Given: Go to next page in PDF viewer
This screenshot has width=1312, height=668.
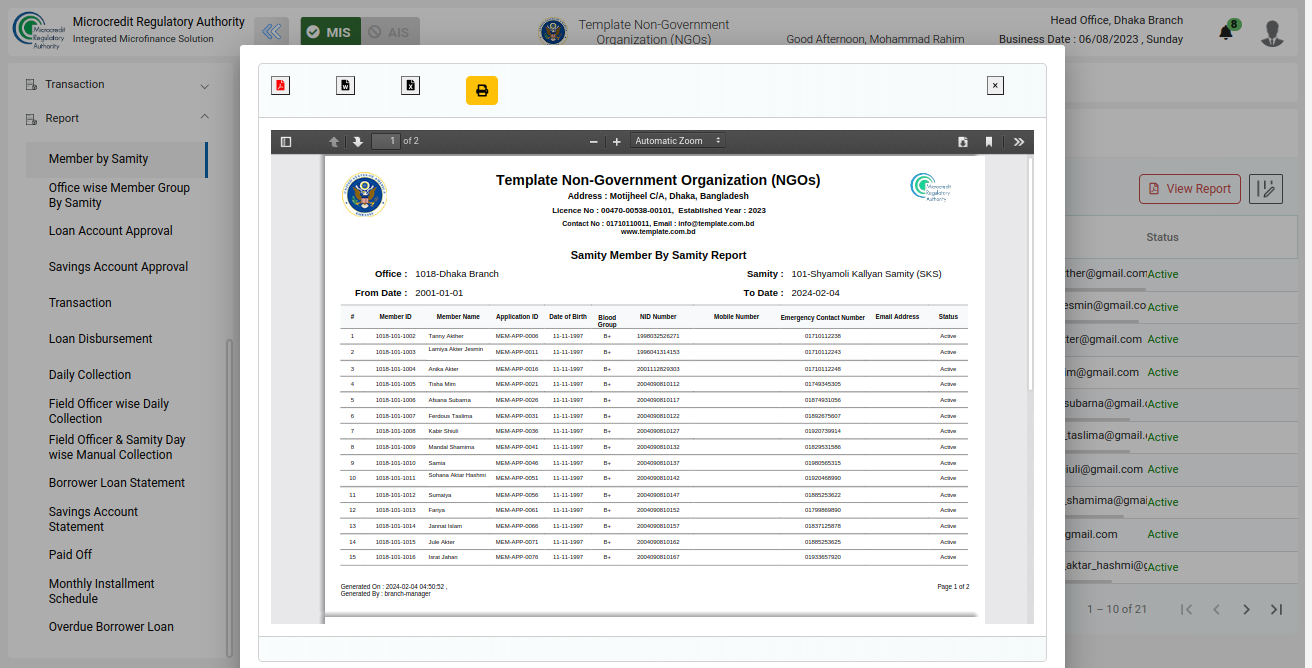Looking at the screenshot, I should [357, 142].
